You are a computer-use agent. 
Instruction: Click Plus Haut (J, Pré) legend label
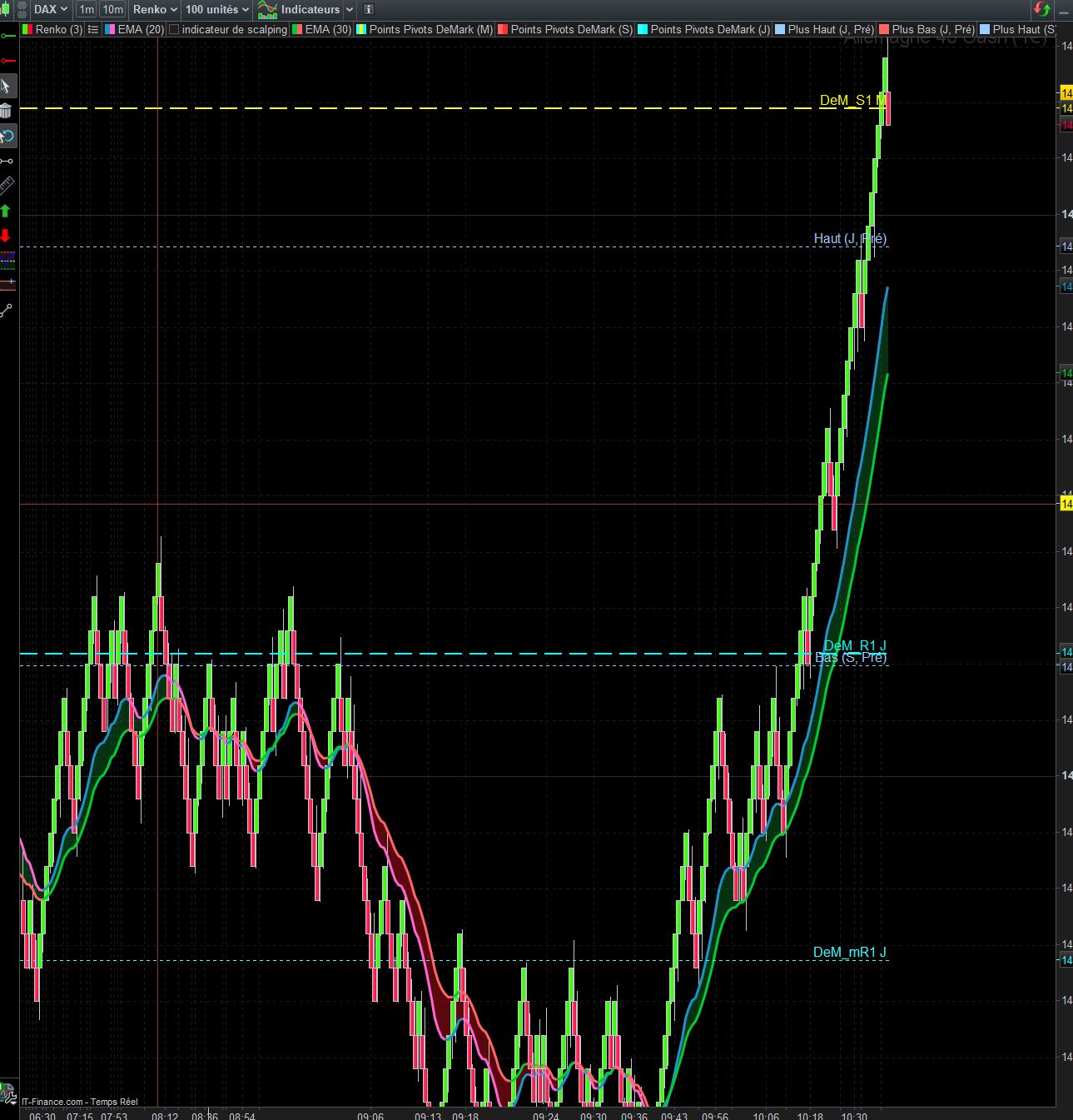pyautogui.click(x=831, y=29)
